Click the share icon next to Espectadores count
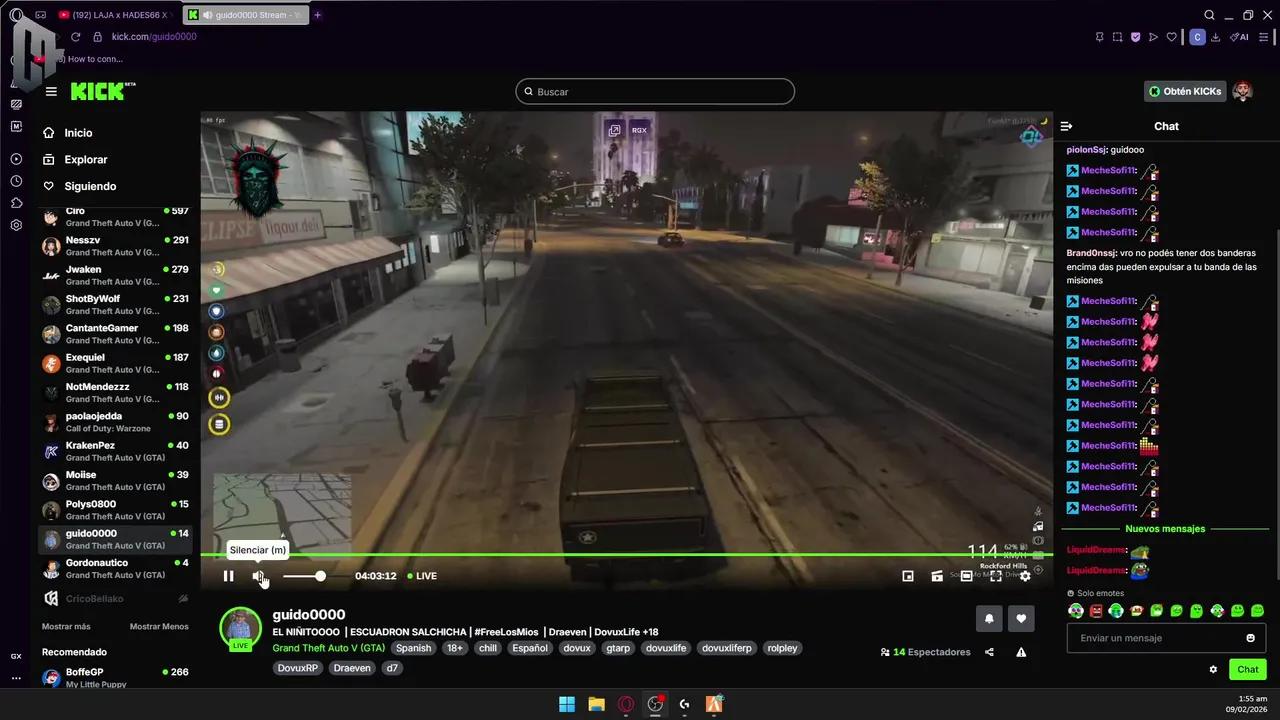Image resolution: width=1280 pixels, height=720 pixels. pos(990,652)
